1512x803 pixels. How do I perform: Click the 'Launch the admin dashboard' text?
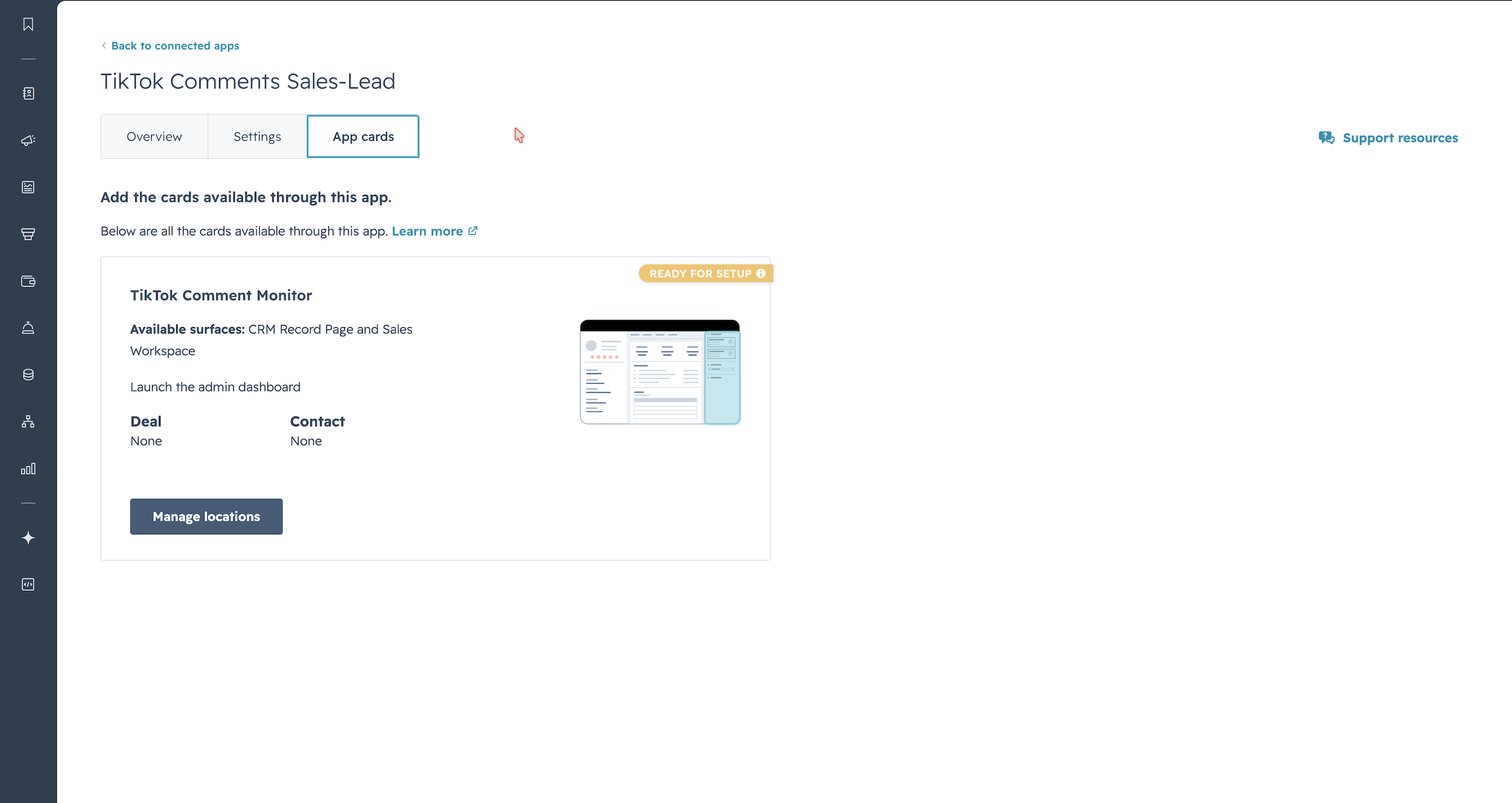tap(215, 387)
